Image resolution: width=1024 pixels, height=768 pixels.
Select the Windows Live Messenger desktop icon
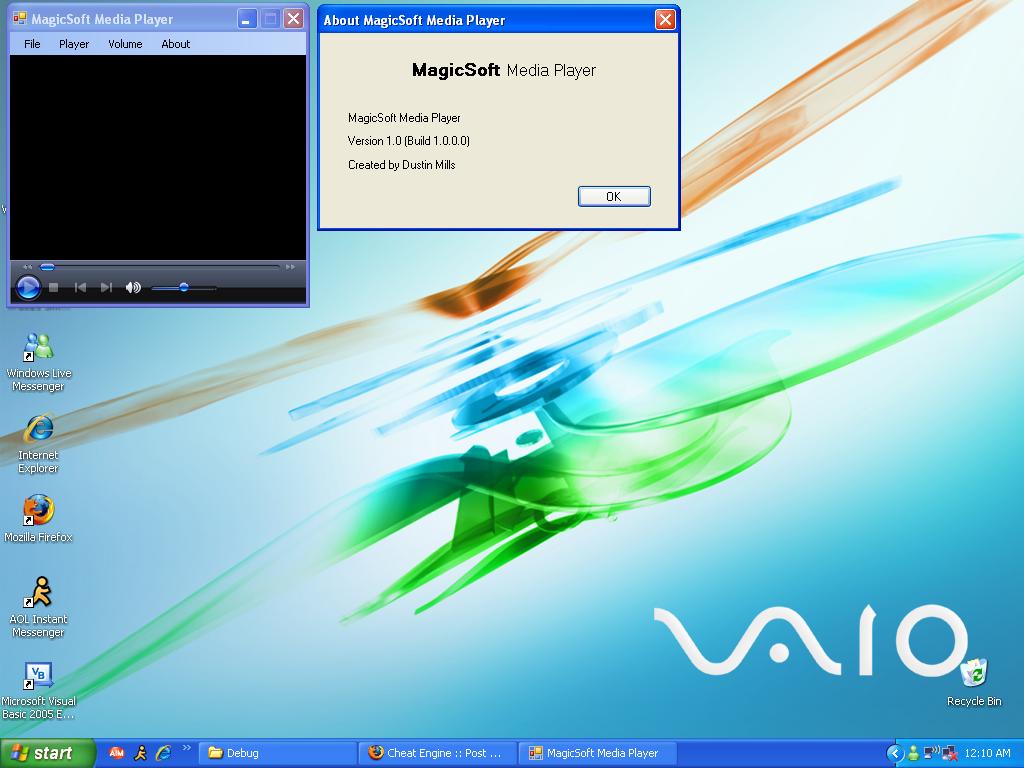coord(39,362)
